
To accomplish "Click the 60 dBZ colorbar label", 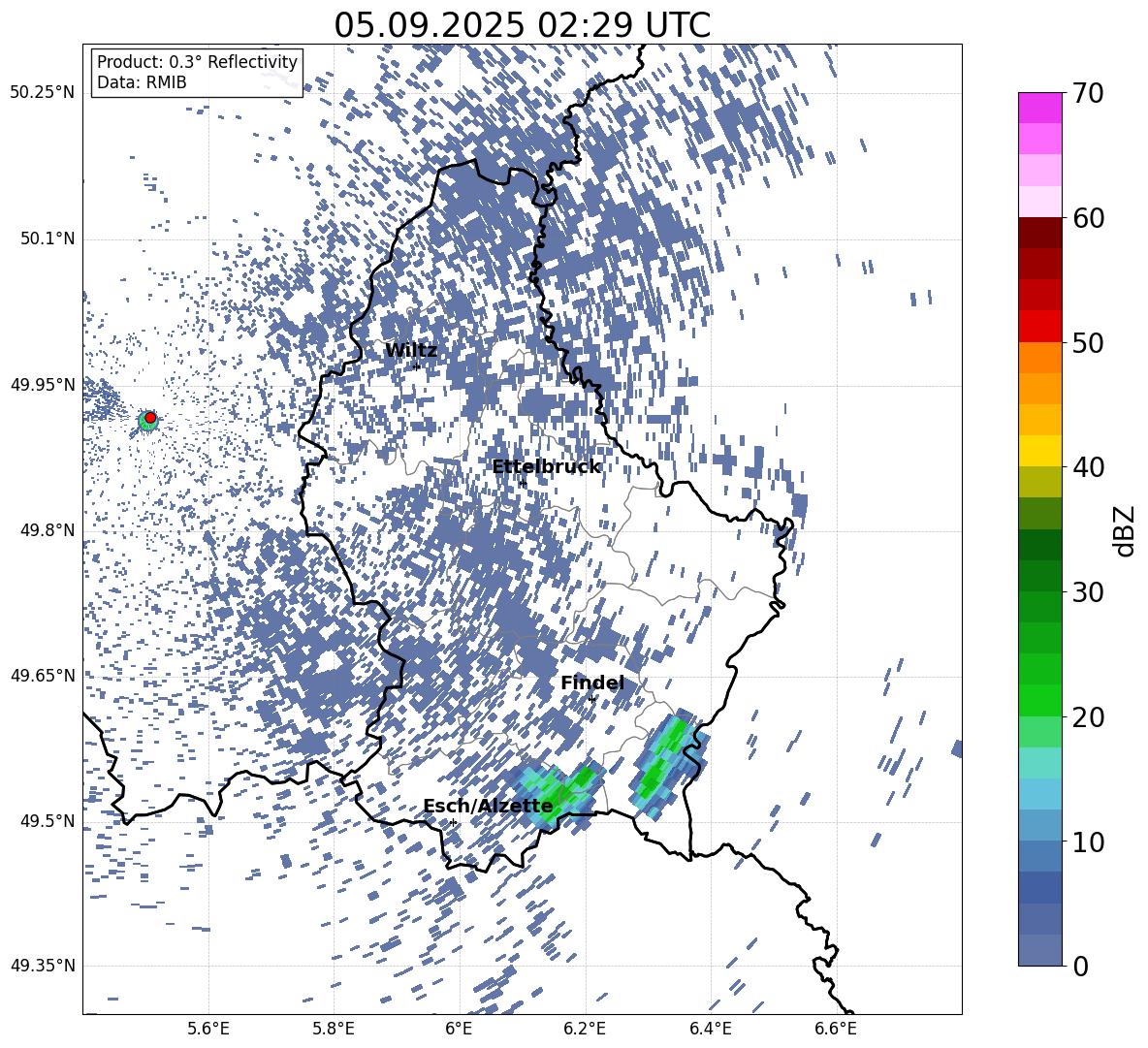I will click(1087, 218).
